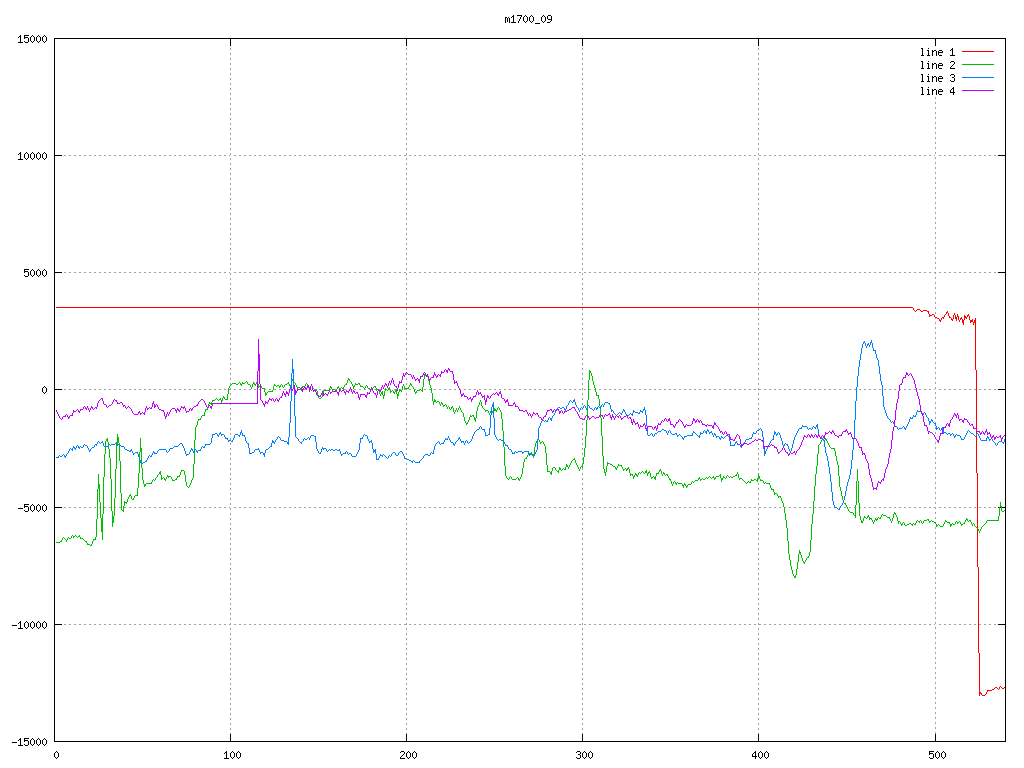Click the green line 2 legend sample
1024x768 pixels.
[x=979, y=65]
